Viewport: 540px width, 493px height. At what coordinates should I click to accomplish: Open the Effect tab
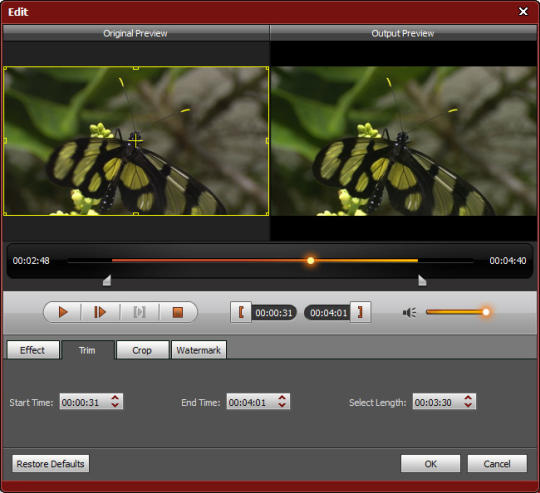pyautogui.click(x=33, y=350)
